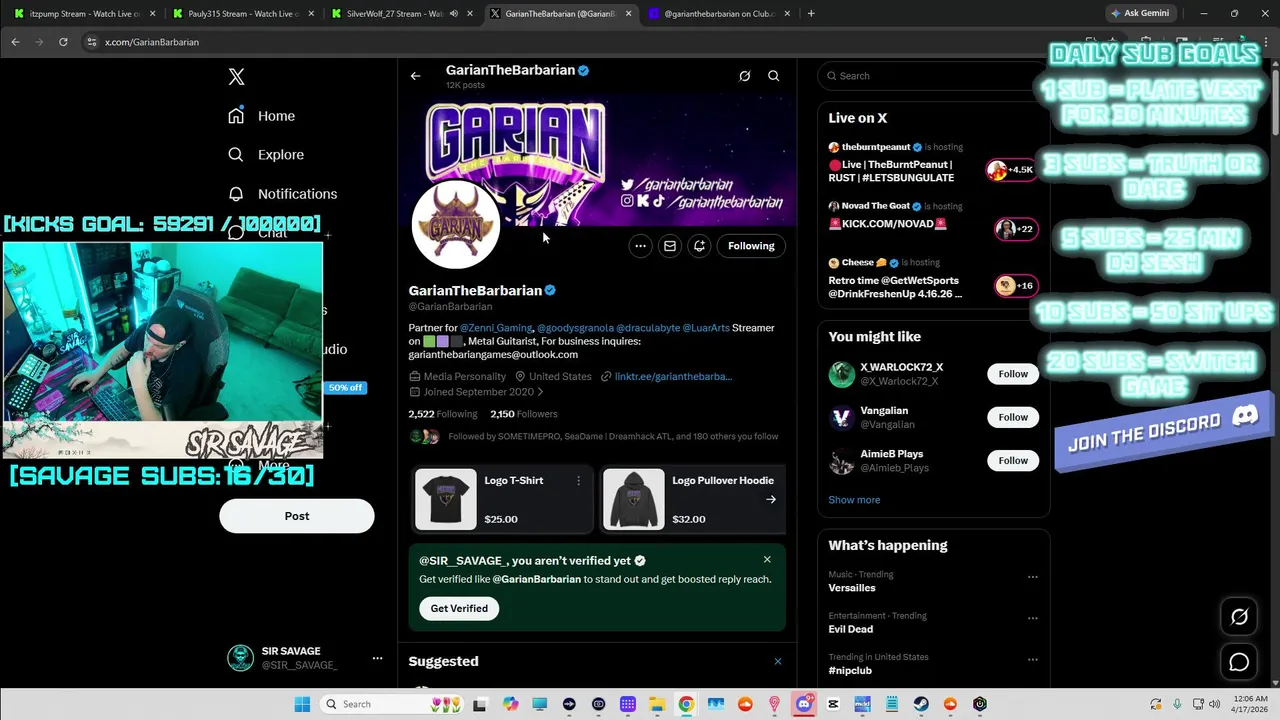Toggle post notifications bell for Garian

click(700, 246)
